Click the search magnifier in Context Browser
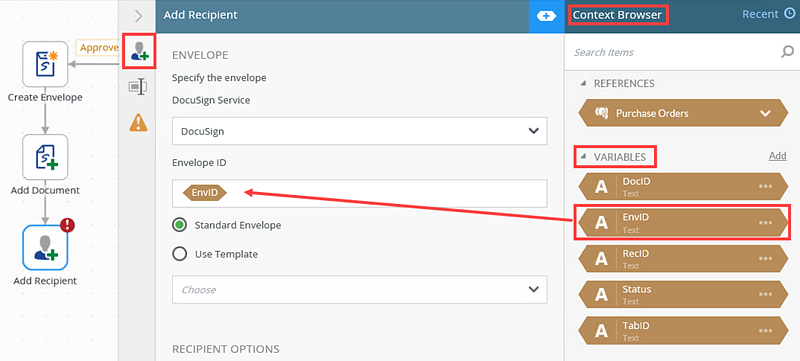Image resolution: width=800 pixels, height=361 pixels. (x=787, y=51)
